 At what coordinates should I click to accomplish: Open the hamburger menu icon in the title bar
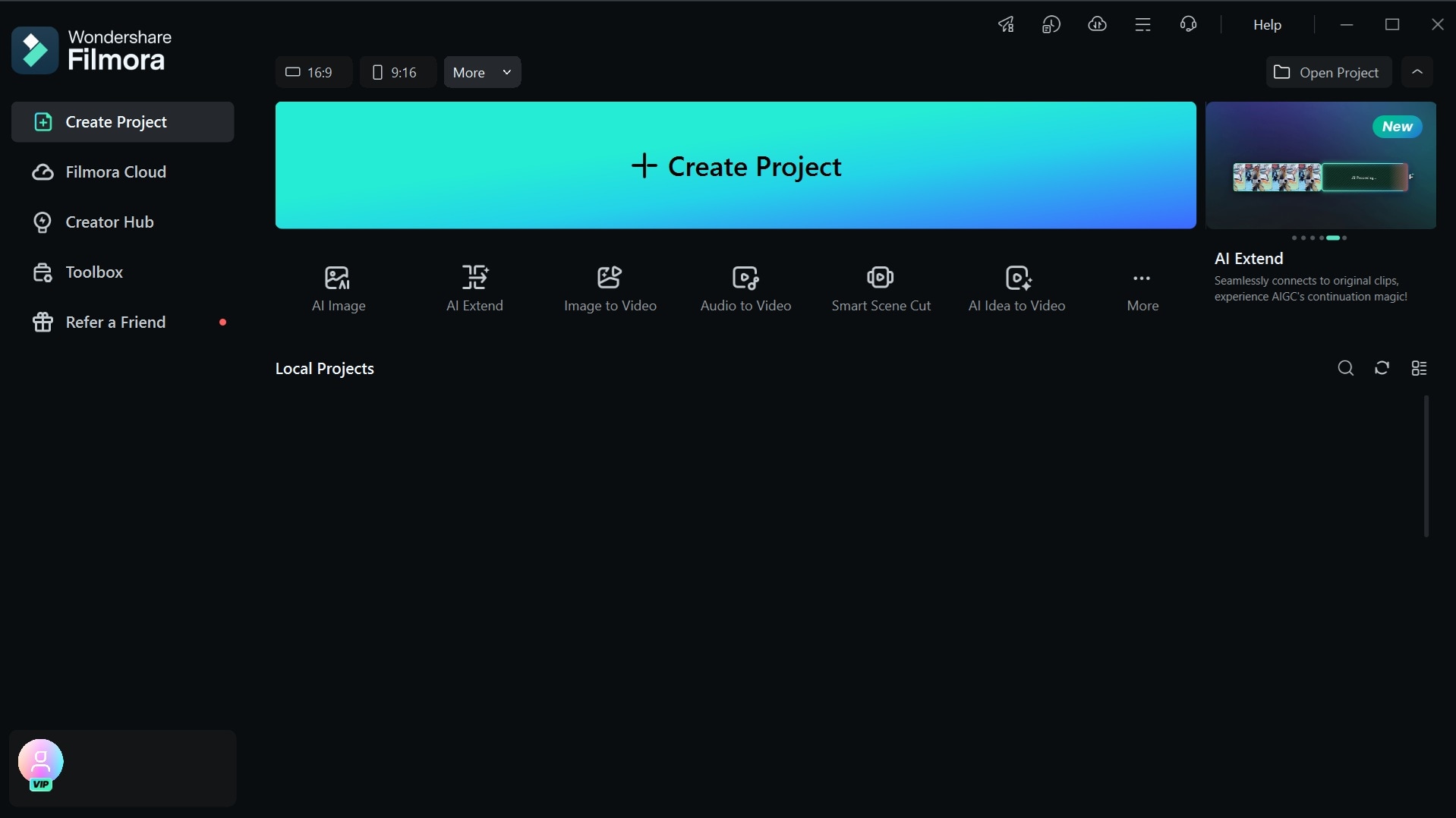pyautogui.click(x=1142, y=24)
